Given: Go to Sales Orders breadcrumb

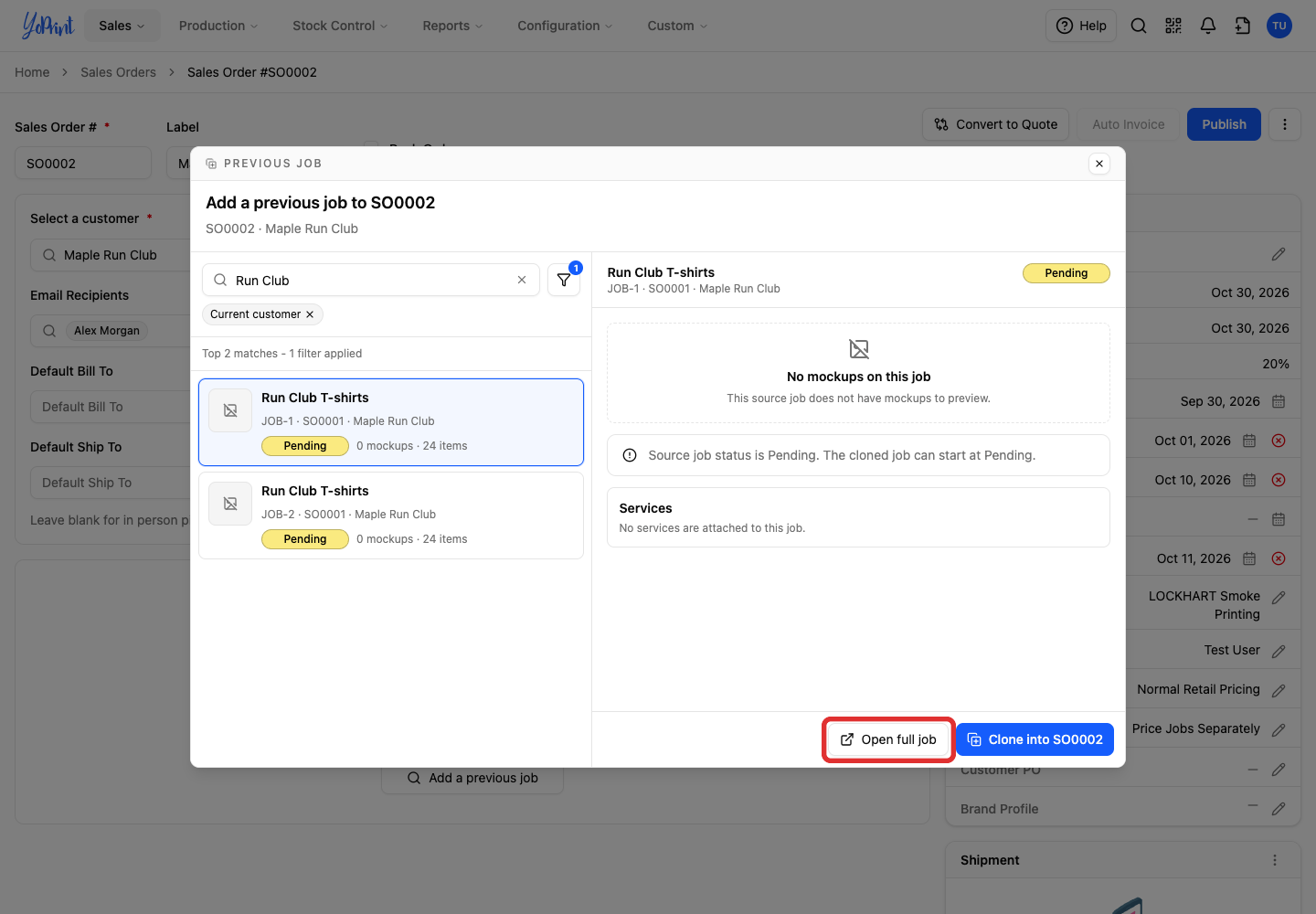Looking at the screenshot, I should pos(118,72).
